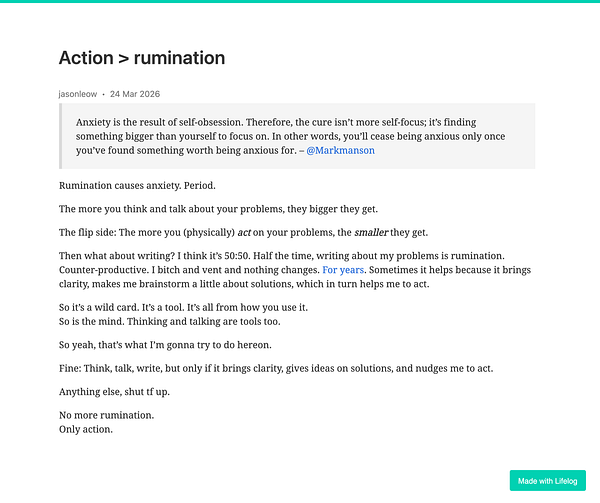
Task: Open the @Markmanson link in the quote
Action: (340, 150)
